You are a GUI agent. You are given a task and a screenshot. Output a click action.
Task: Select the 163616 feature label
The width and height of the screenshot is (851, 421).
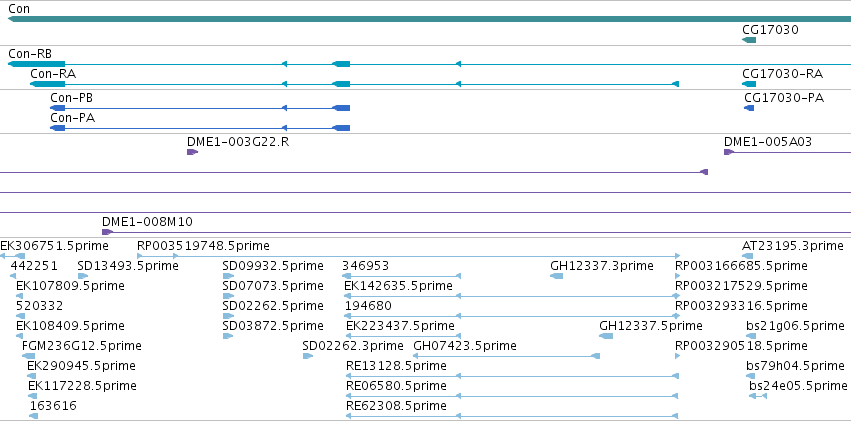point(53,406)
